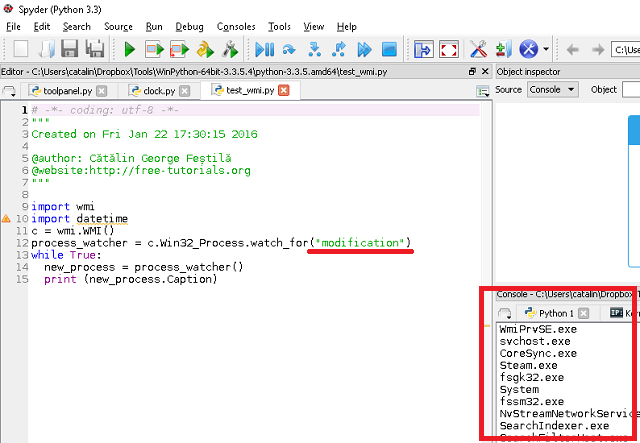Select the Python 1 console tab

coord(556,313)
